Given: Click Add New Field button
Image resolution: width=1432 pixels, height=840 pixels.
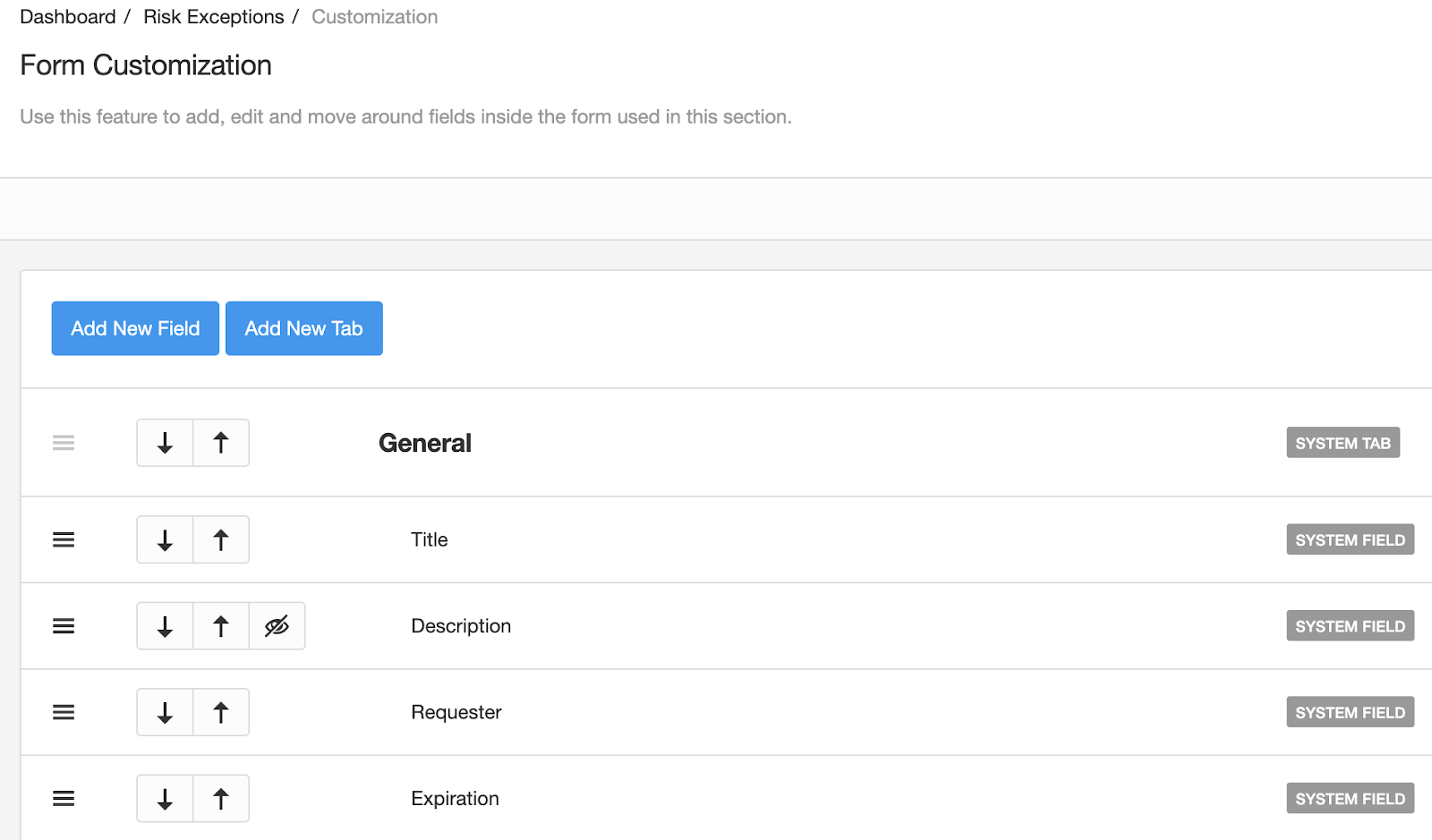Looking at the screenshot, I should 135,328.
